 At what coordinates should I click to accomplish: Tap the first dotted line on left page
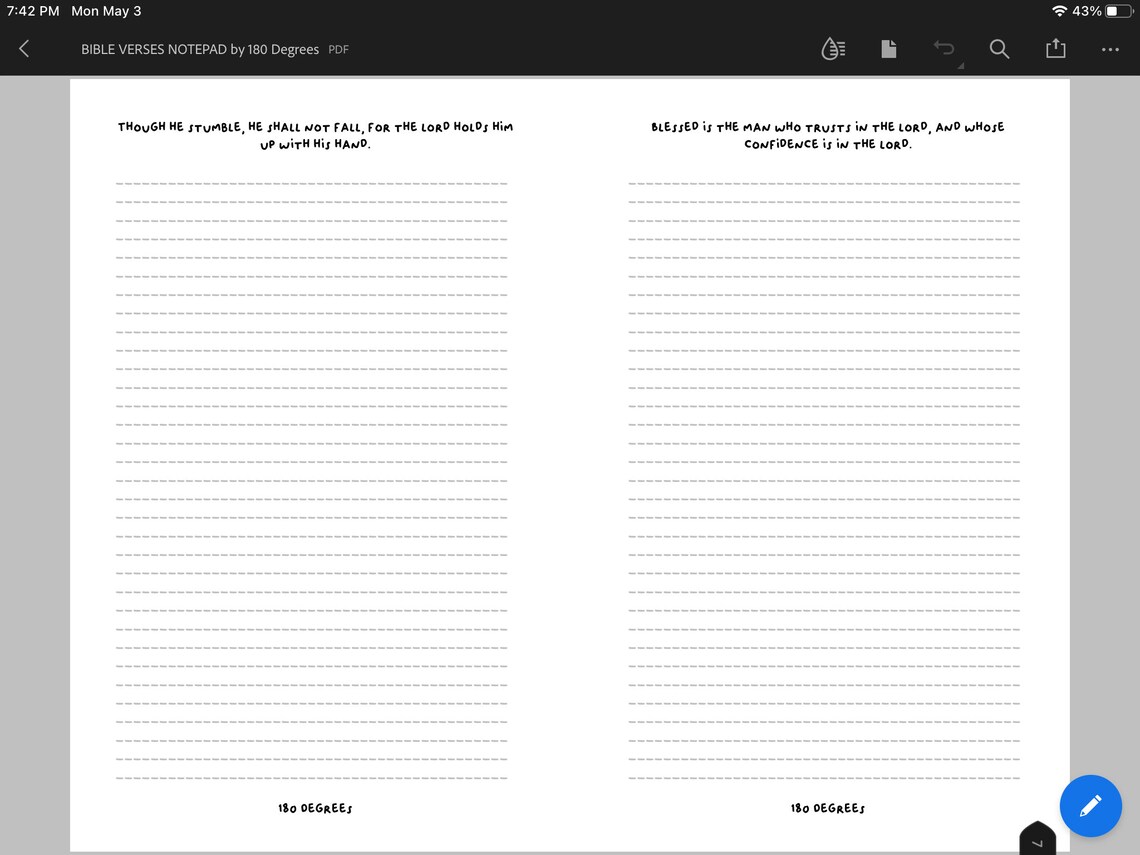click(x=312, y=184)
